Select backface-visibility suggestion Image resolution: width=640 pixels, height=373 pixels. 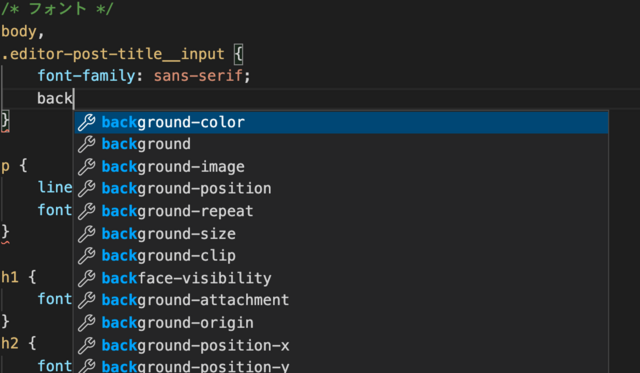pos(341,278)
